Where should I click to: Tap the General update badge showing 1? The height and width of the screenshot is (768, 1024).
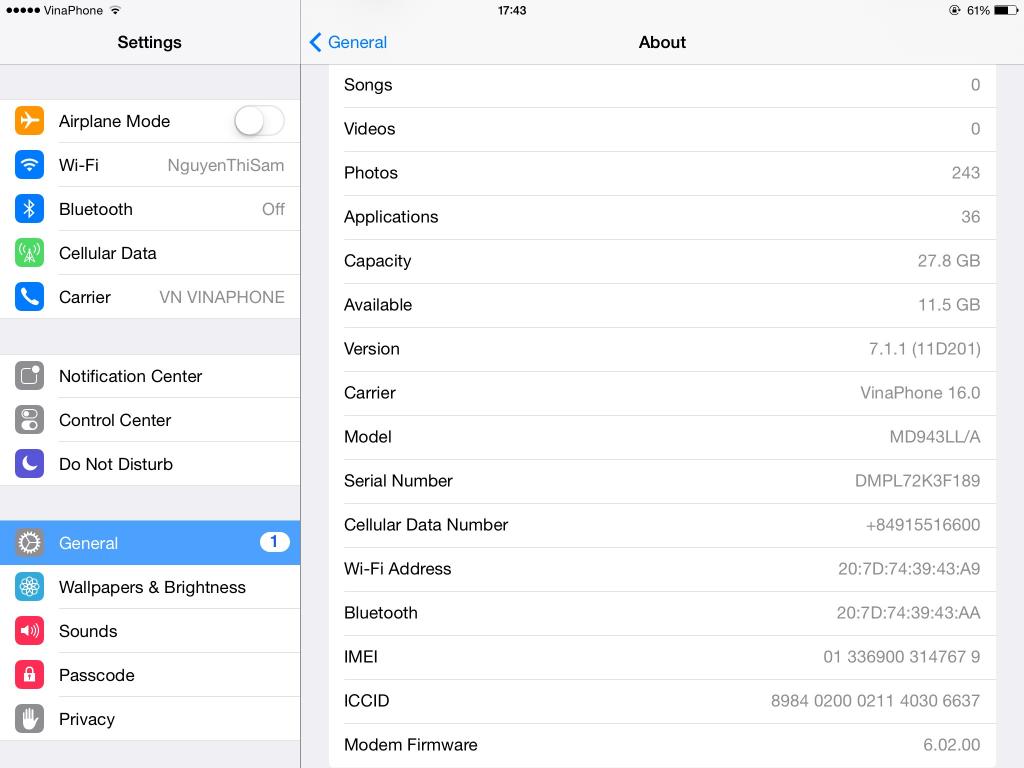pos(274,542)
